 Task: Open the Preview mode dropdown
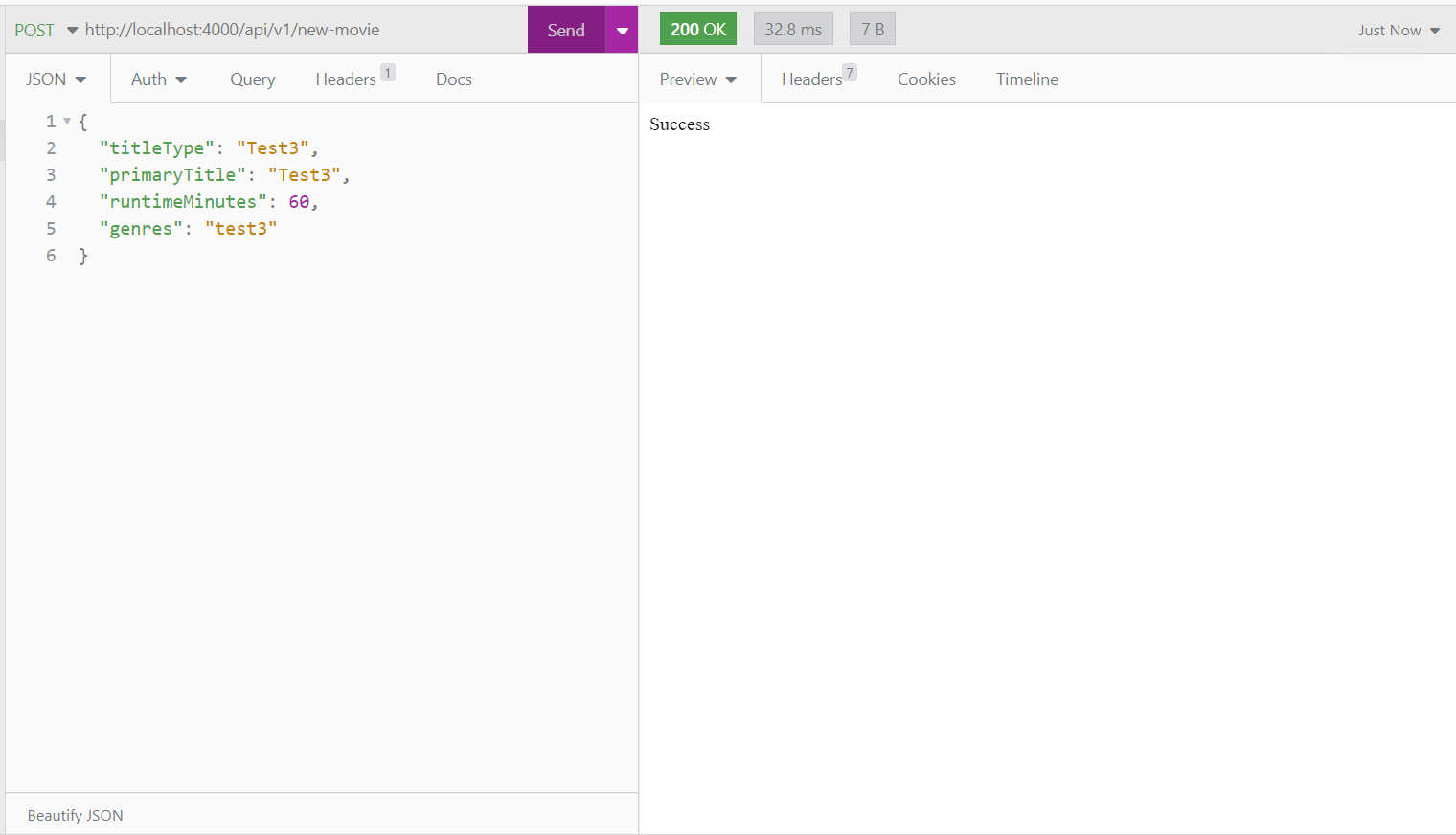click(x=697, y=79)
